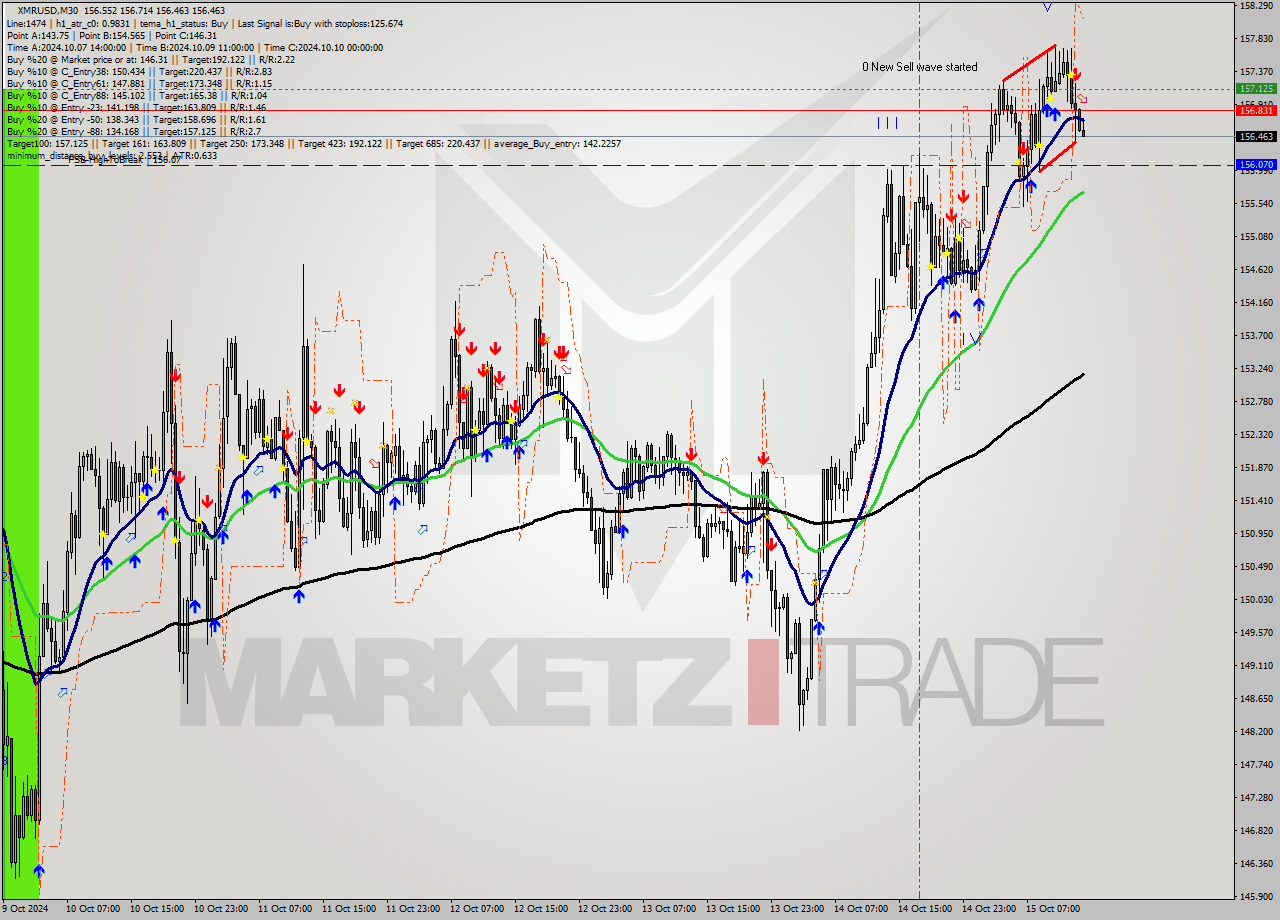This screenshot has width=1280, height=920.
Task: Click 'Target100: 157.125' text
Action: point(46,143)
